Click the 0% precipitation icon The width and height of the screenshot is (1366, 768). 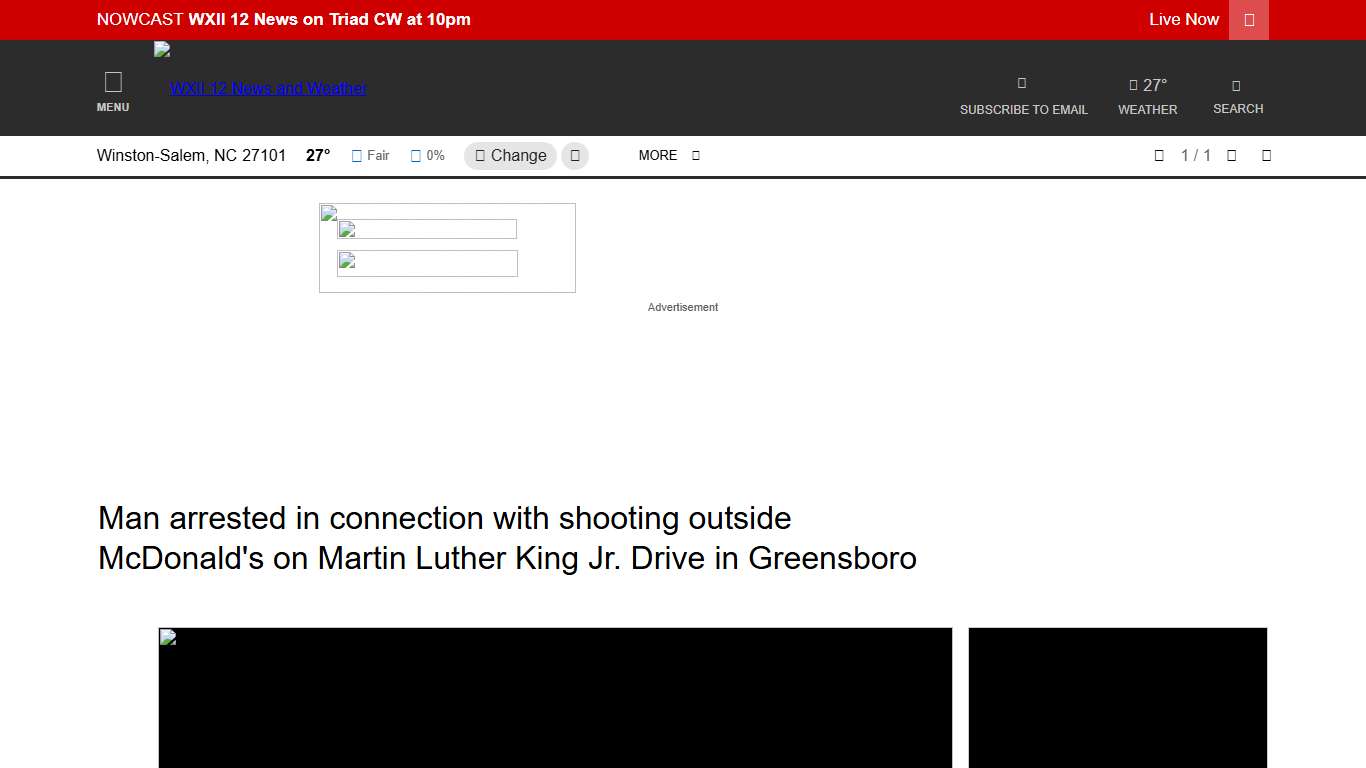pos(416,156)
